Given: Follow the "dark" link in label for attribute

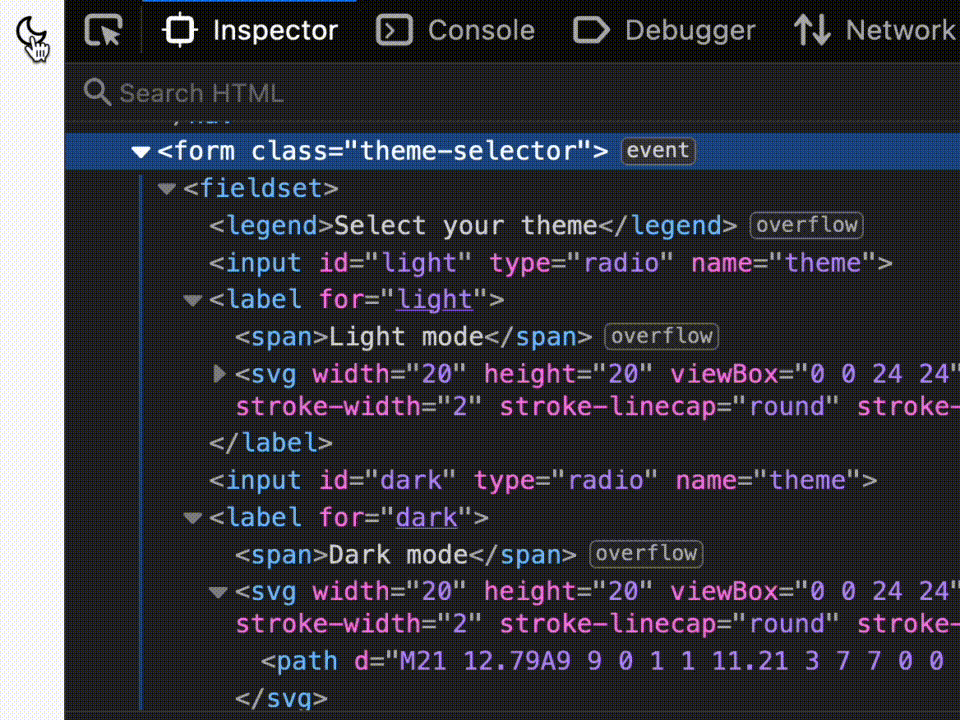Looking at the screenshot, I should pos(426,518).
